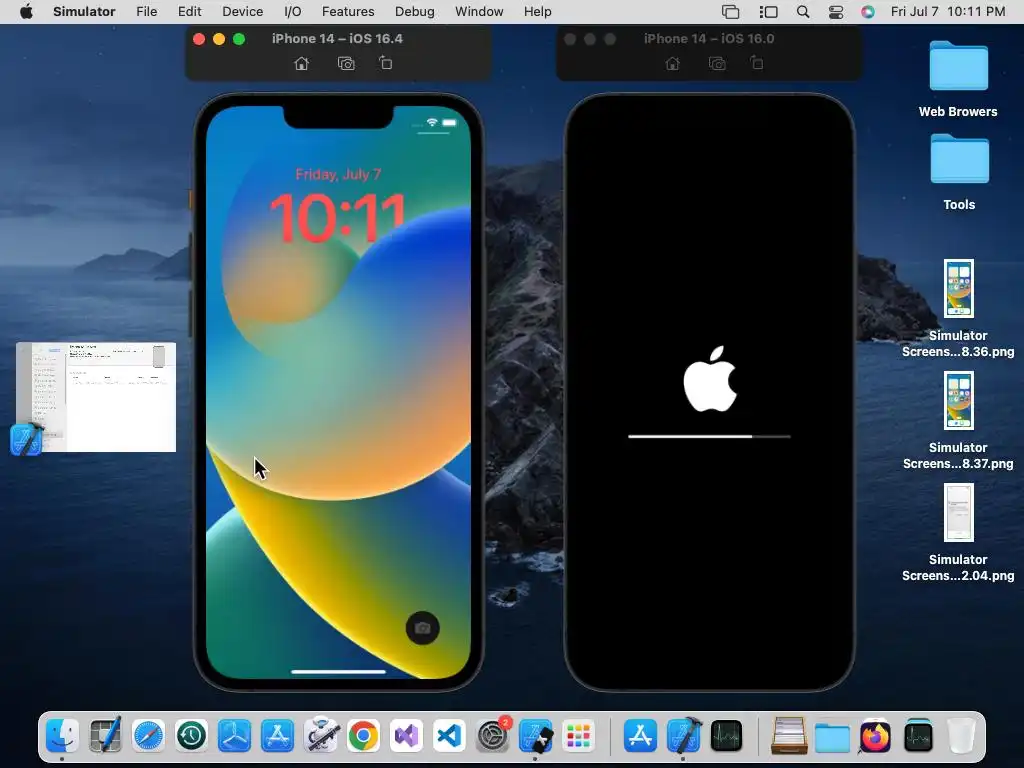This screenshot has width=1024, height=768.
Task: Open the Device menu
Action: [242, 12]
